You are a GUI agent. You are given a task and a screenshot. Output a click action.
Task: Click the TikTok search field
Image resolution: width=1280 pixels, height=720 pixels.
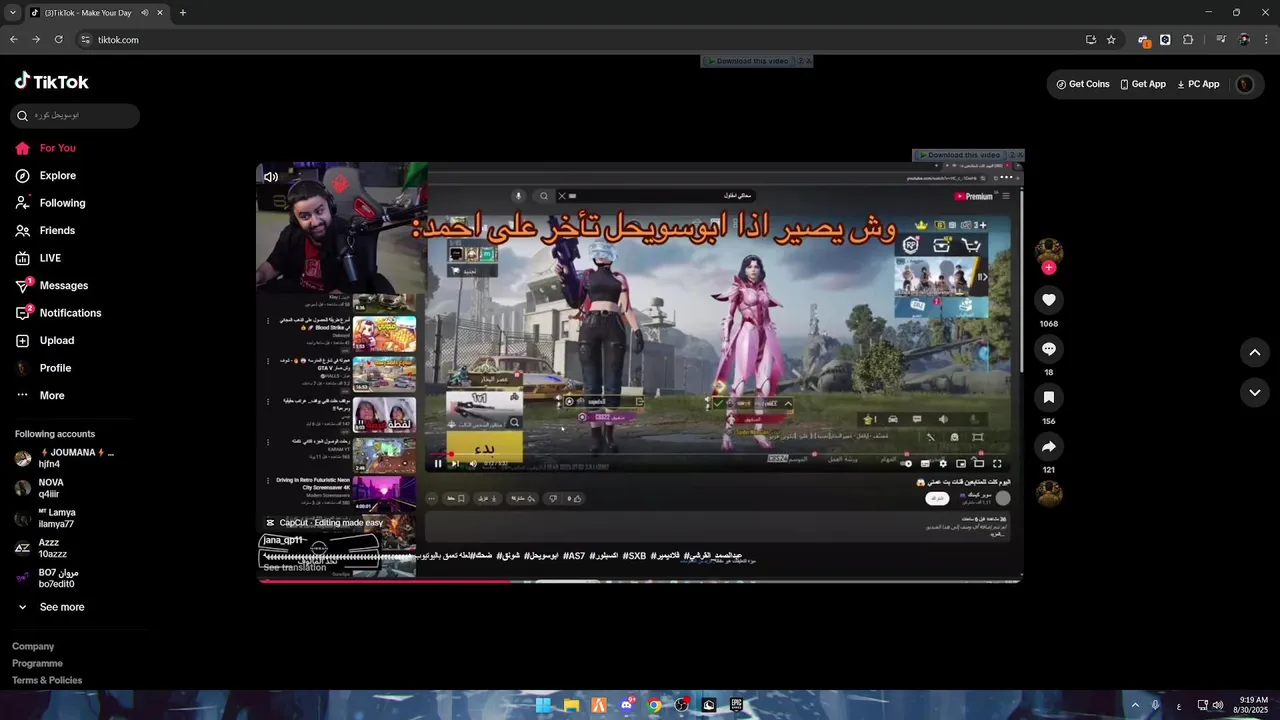pos(75,116)
